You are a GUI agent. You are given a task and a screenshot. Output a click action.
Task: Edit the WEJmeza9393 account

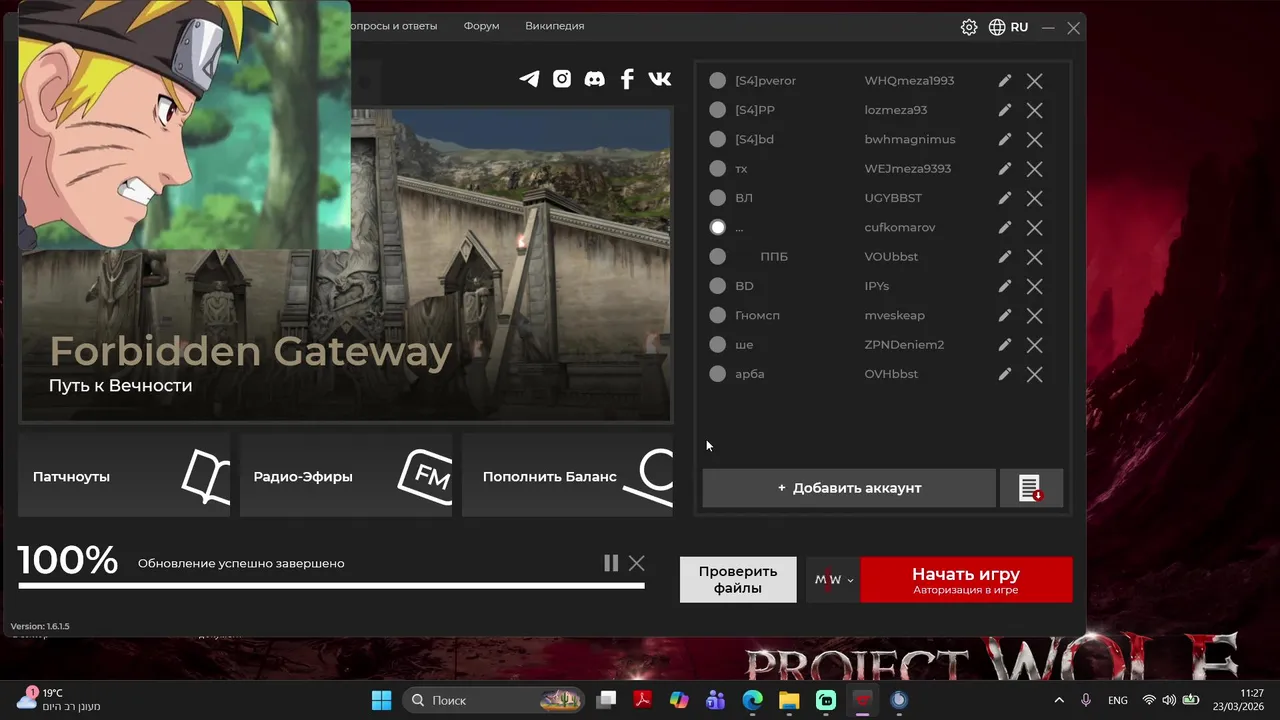click(1005, 169)
